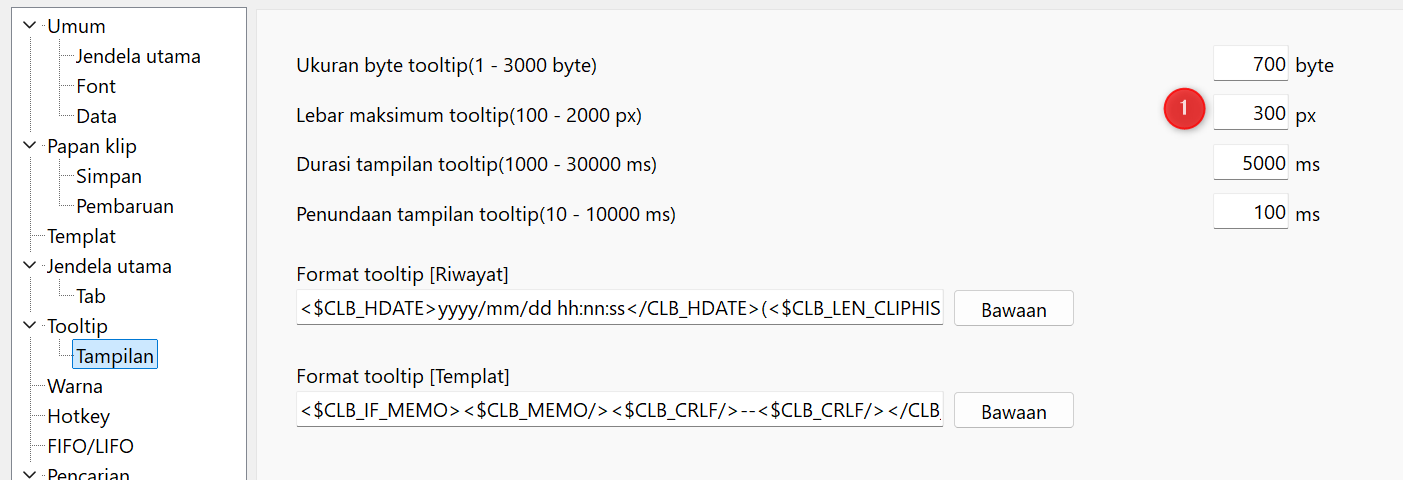
Task: Reset Templat format with Bawaan button
Action: point(1014,410)
